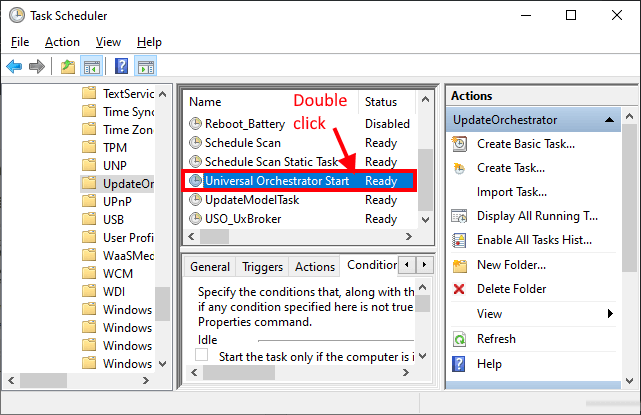Click the tab scroll left arrow
The image size is (641, 415).
click(x=406, y=265)
